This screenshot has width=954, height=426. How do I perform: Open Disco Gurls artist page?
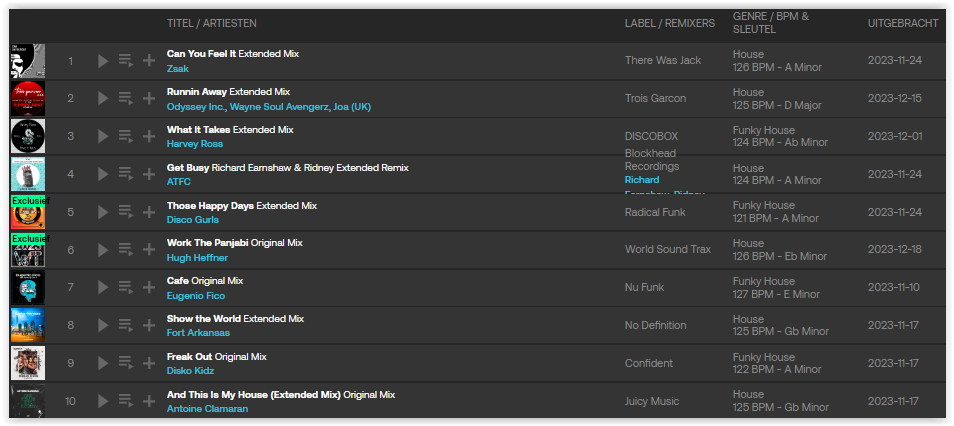click(x=193, y=220)
